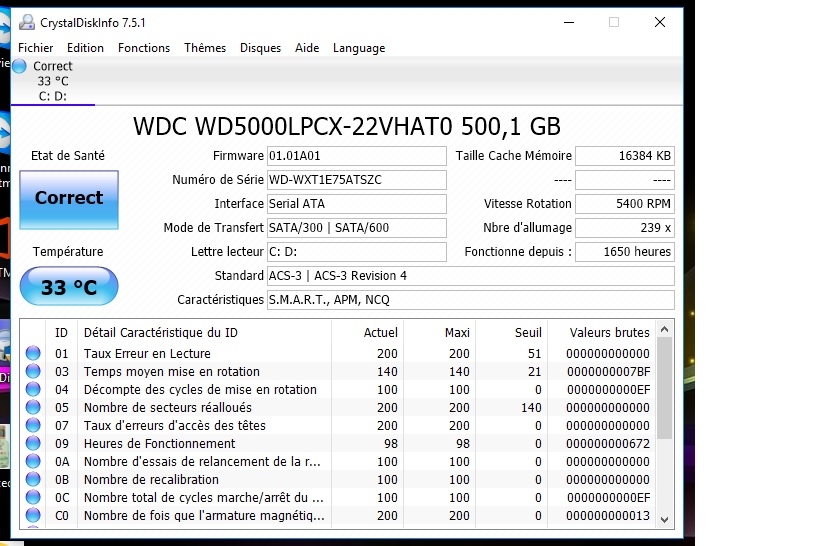Select the C: D: disk tab
The image size is (819, 546).
pyautogui.click(x=52, y=82)
